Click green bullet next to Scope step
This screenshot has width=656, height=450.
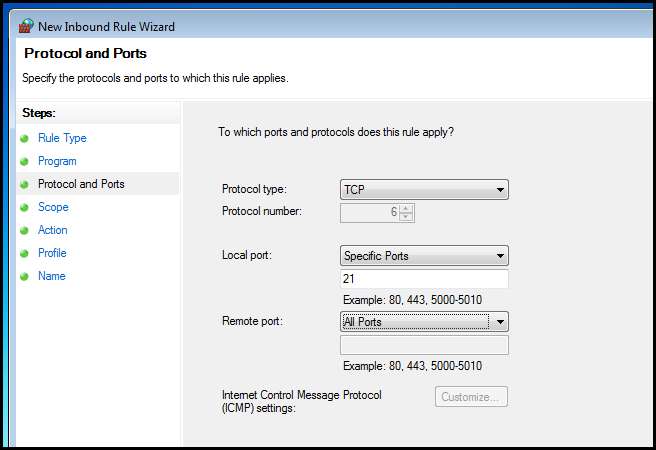click(x=24, y=207)
